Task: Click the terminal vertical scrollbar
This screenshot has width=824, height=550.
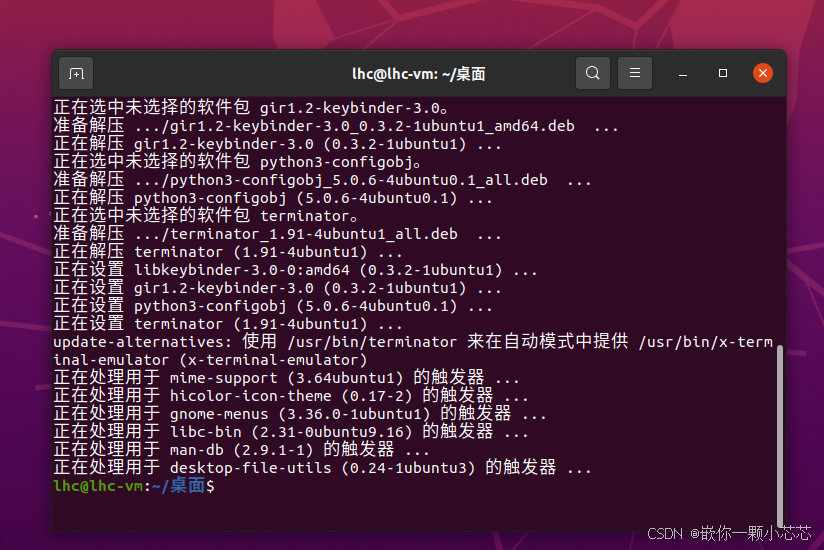Action: coord(780,436)
